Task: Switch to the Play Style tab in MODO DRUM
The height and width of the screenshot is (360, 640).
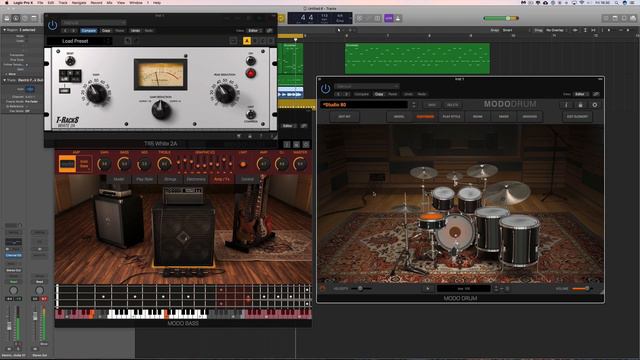Action: point(451,117)
